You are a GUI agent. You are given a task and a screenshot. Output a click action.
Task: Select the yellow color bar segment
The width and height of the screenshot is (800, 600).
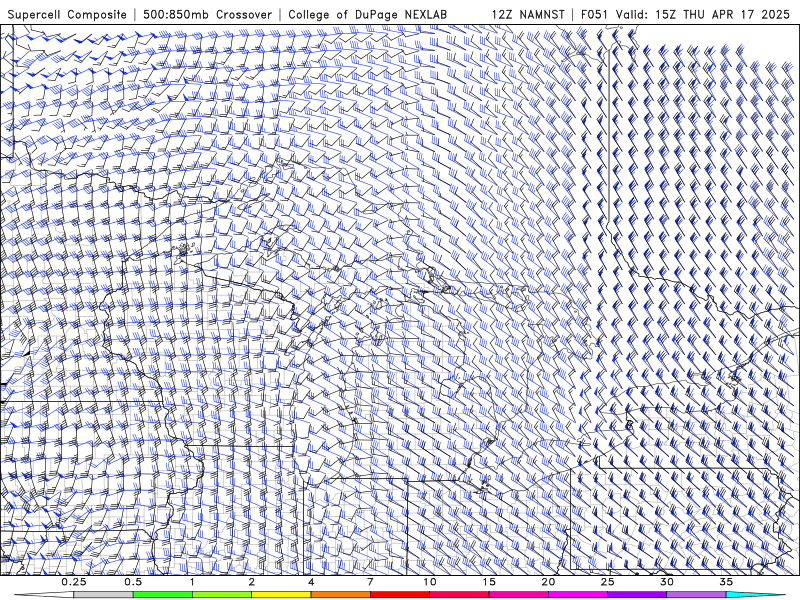pos(281,595)
